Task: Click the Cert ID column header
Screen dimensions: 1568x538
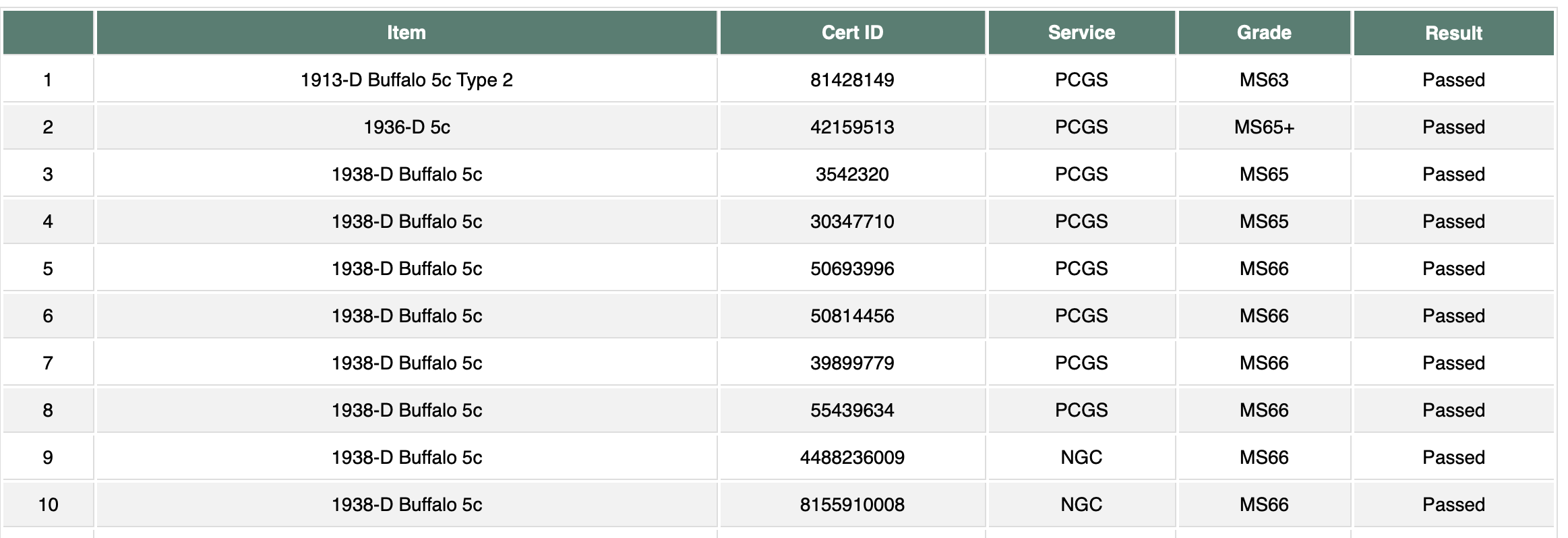Action: pyautogui.click(x=852, y=32)
